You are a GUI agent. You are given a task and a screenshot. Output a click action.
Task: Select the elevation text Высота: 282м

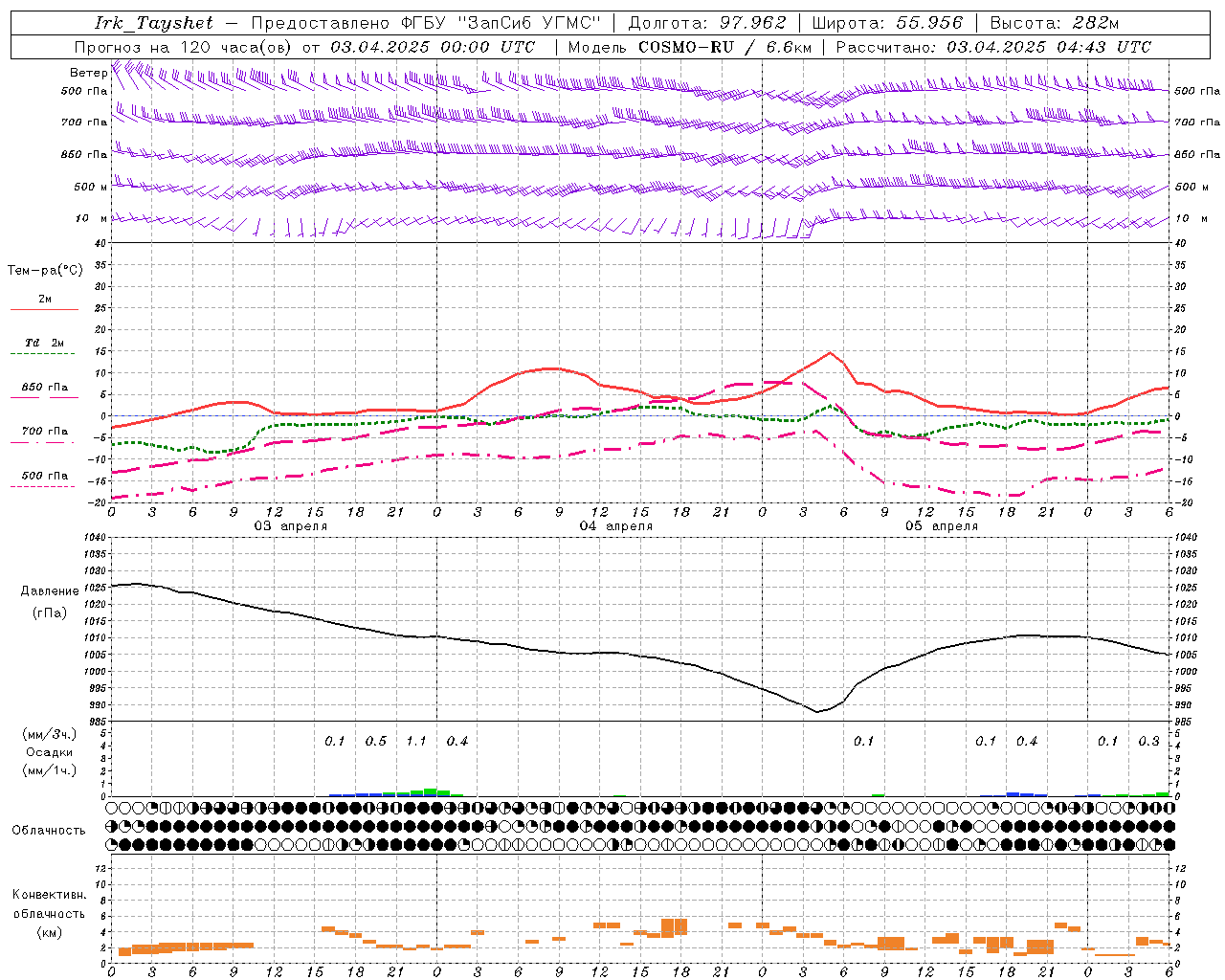[x=1055, y=23]
